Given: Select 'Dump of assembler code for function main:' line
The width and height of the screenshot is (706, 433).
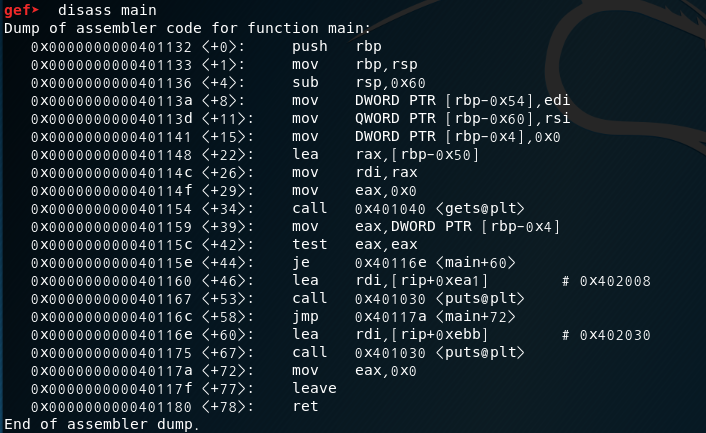Looking at the screenshot, I should 187,28.
